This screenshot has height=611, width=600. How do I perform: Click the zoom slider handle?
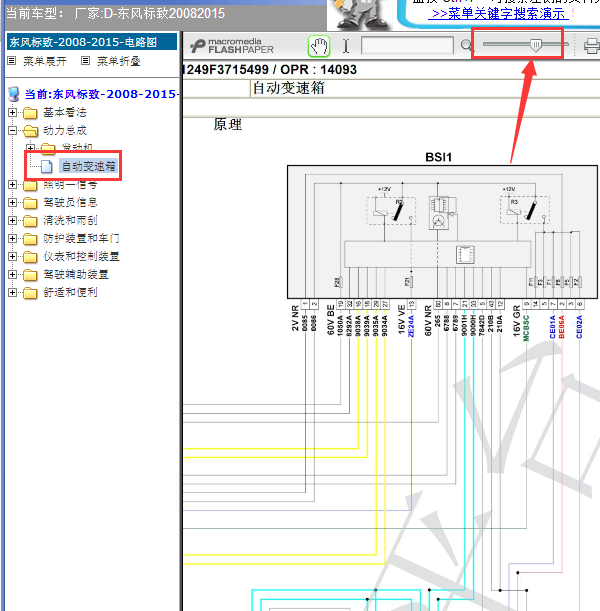(x=536, y=45)
